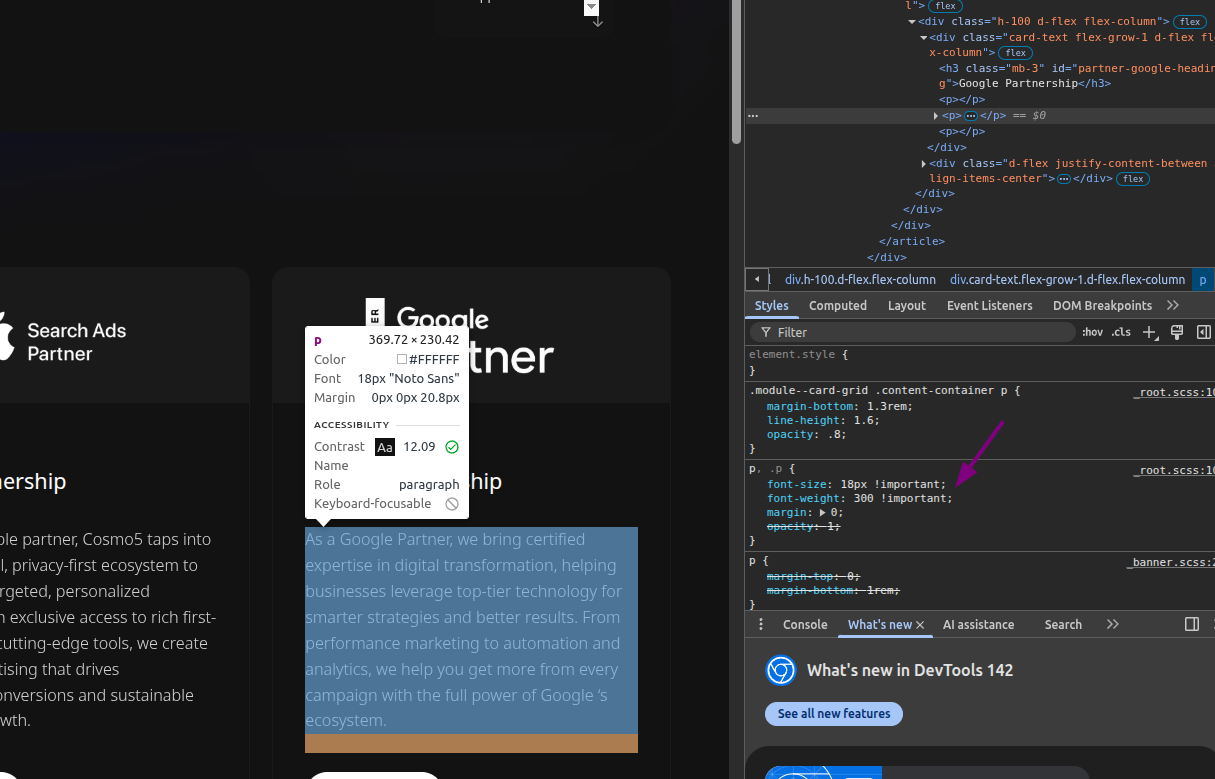Click the margin-bottom 1.3rem declaration
Screen dimensions: 1215x779
(x=840, y=406)
